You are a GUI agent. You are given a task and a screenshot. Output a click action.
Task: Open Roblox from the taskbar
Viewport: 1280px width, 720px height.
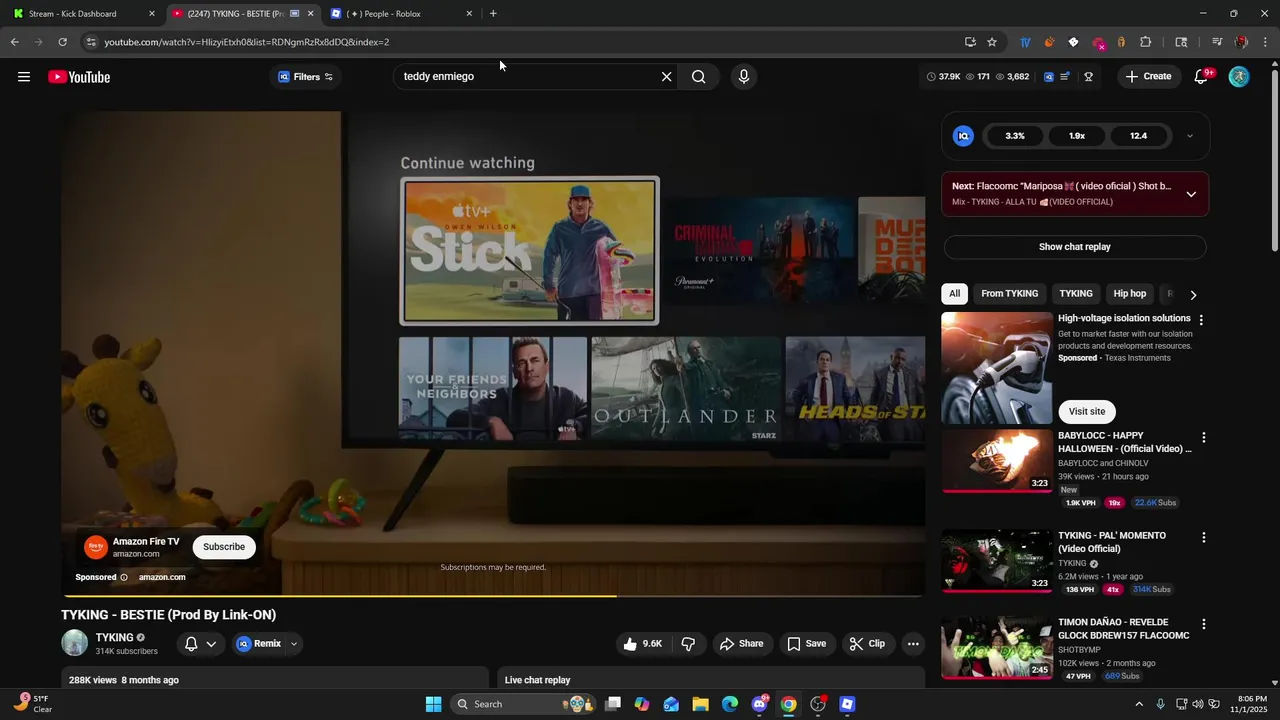[x=847, y=704]
